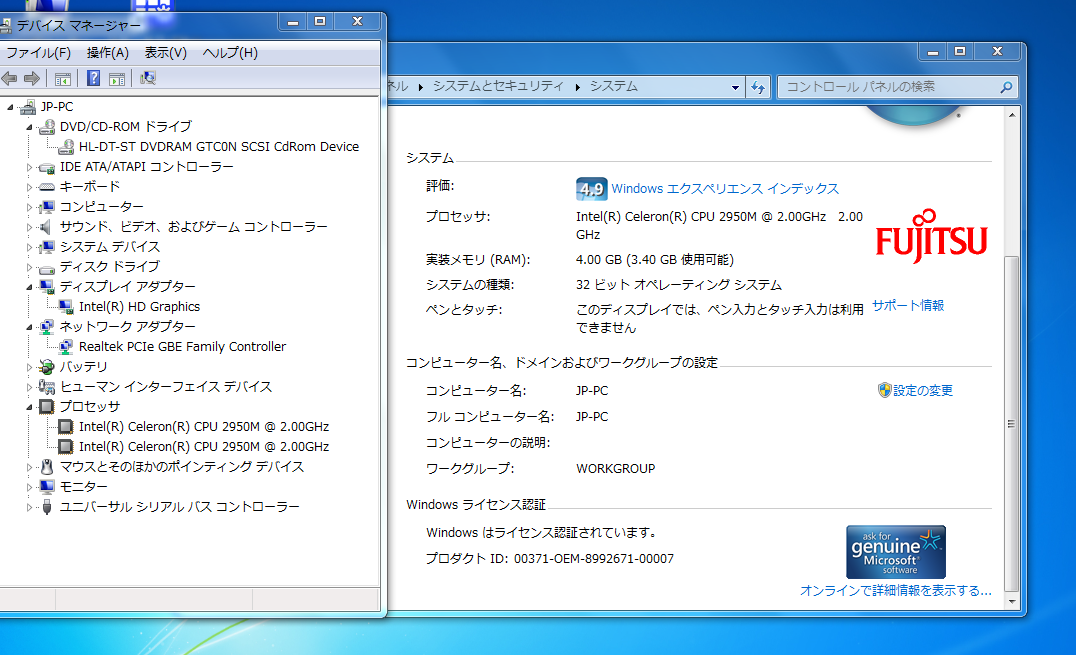Collapse the ネットワーク アダプター node
This screenshot has height=655, width=1076.
click(30, 327)
